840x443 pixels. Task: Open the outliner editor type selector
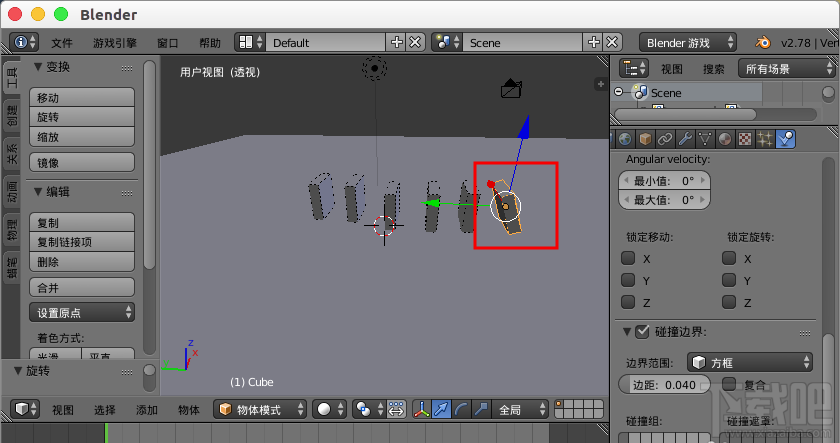tap(634, 69)
